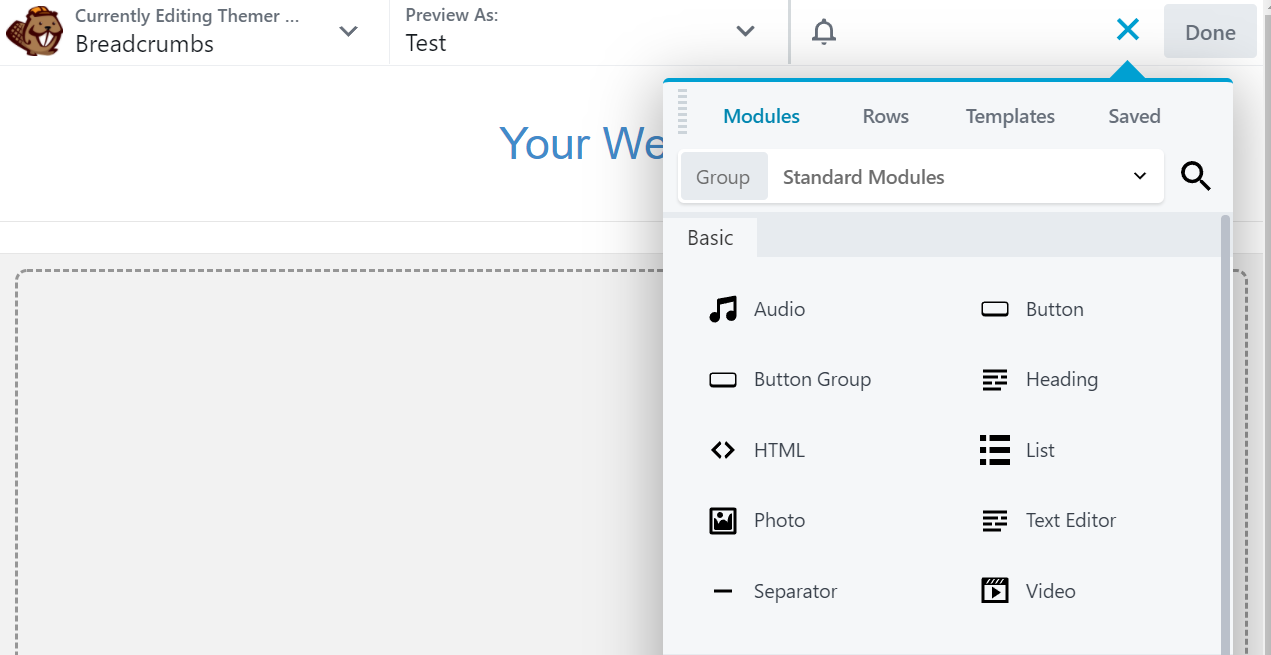Switch to the Templates tab
This screenshot has width=1271, height=655.
[x=1010, y=116]
